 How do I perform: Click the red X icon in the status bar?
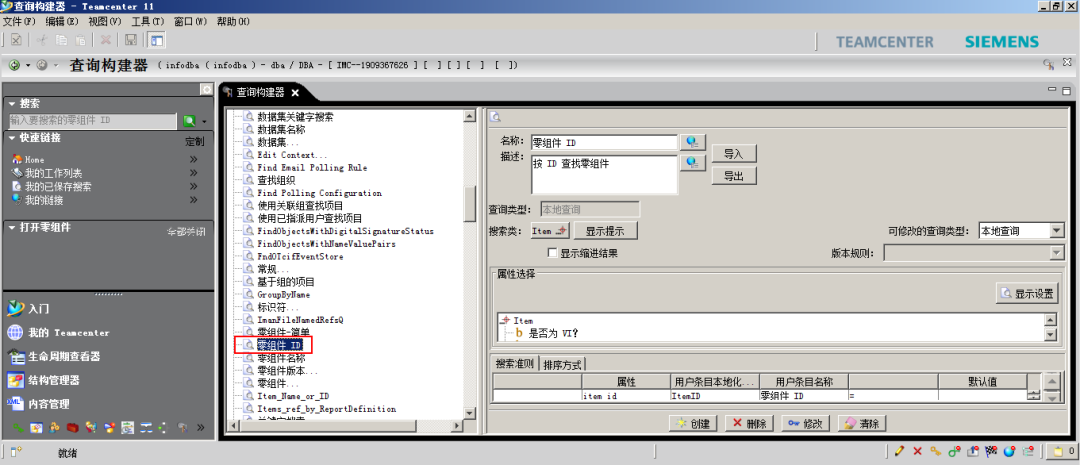917,451
